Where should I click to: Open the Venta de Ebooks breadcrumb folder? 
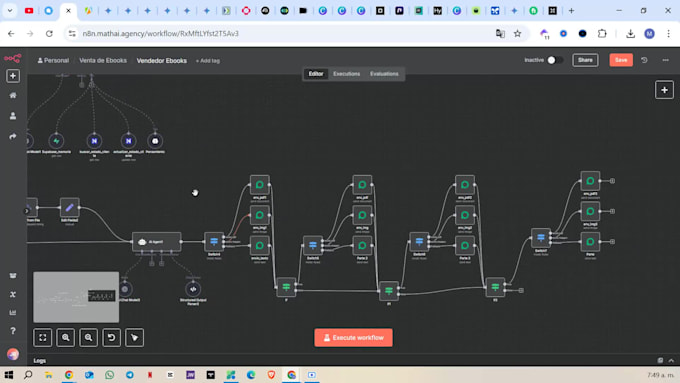pyautogui.click(x=103, y=61)
